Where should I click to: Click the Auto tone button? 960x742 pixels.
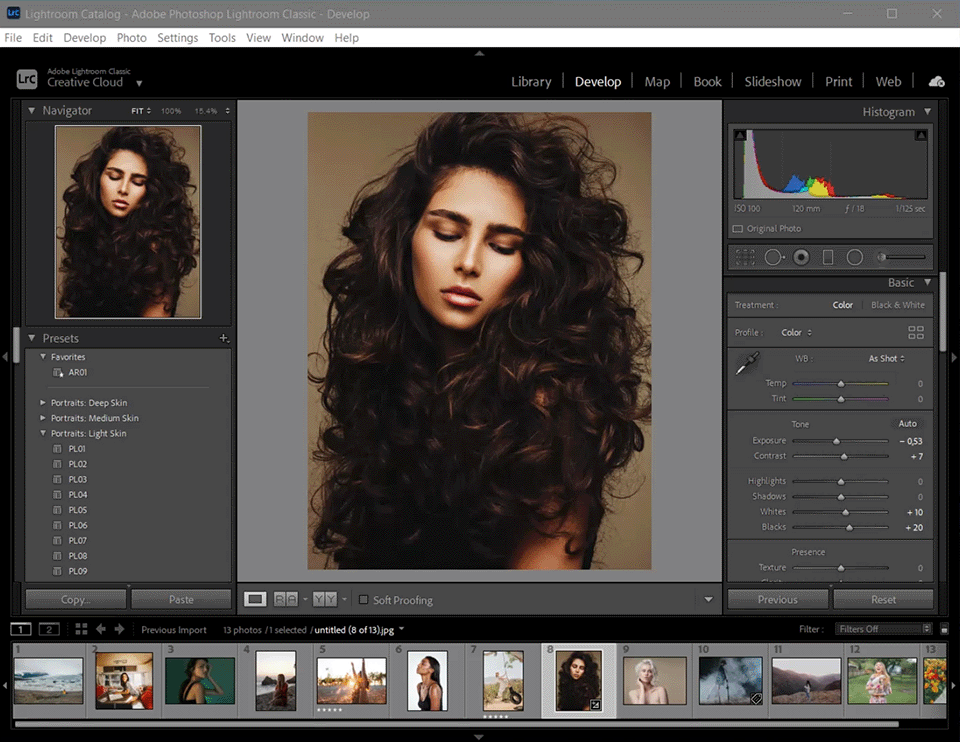coord(907,424)
